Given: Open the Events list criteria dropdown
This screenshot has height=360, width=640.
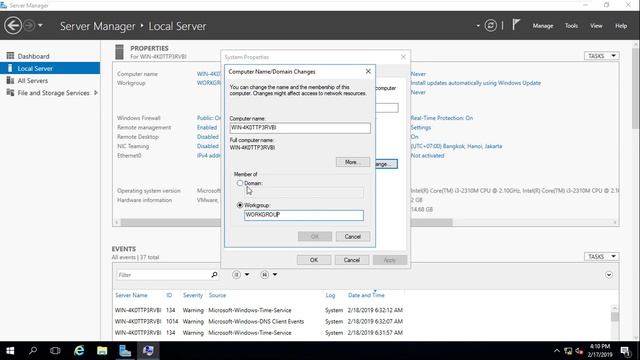Looking at the screenshot, I should [x=240, y=275].
